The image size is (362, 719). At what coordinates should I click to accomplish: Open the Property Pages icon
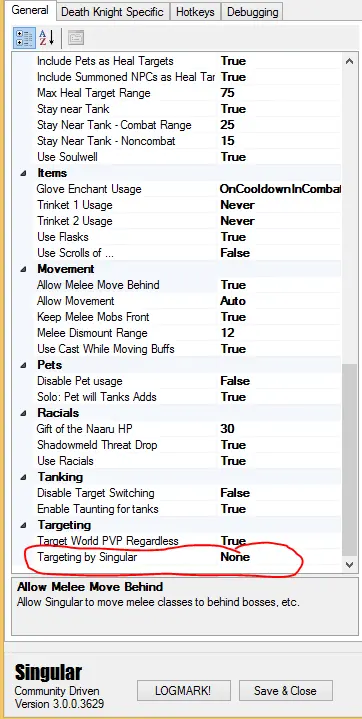pyautogui.click(x=75, y=38)
